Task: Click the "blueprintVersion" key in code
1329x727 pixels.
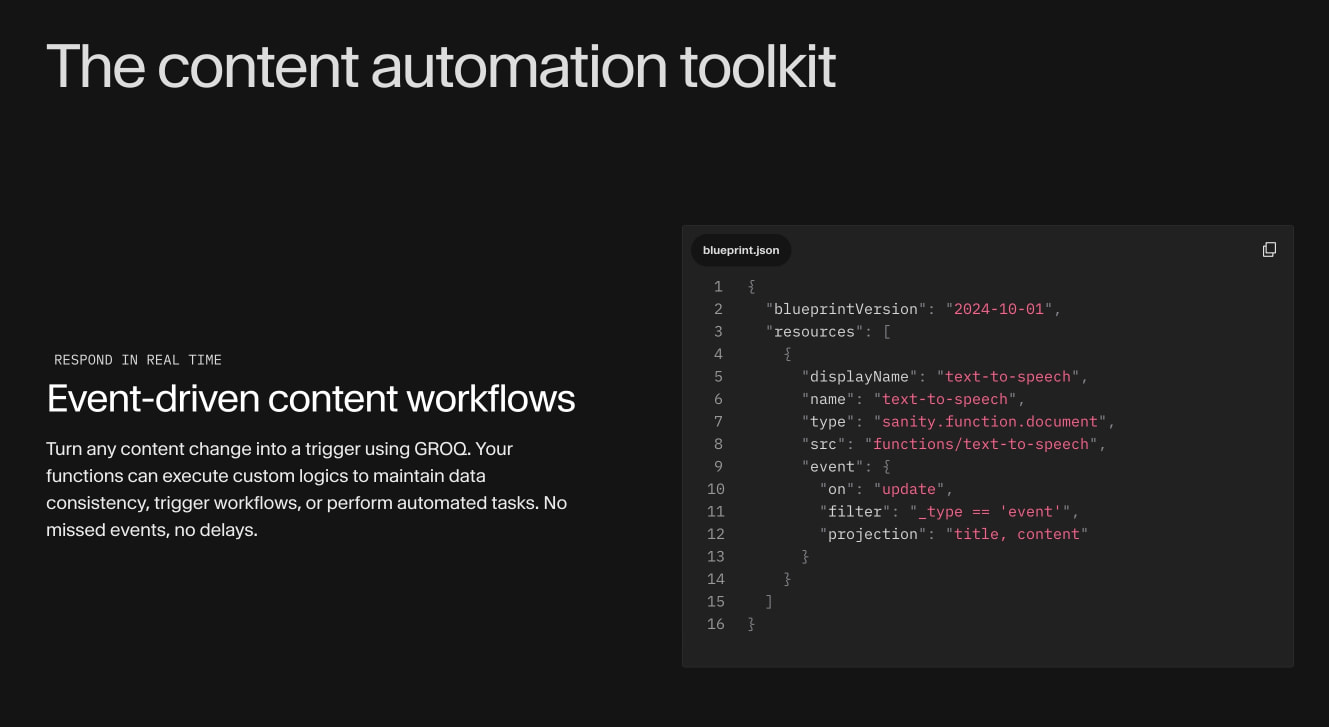Action: (x=847, y=309)
